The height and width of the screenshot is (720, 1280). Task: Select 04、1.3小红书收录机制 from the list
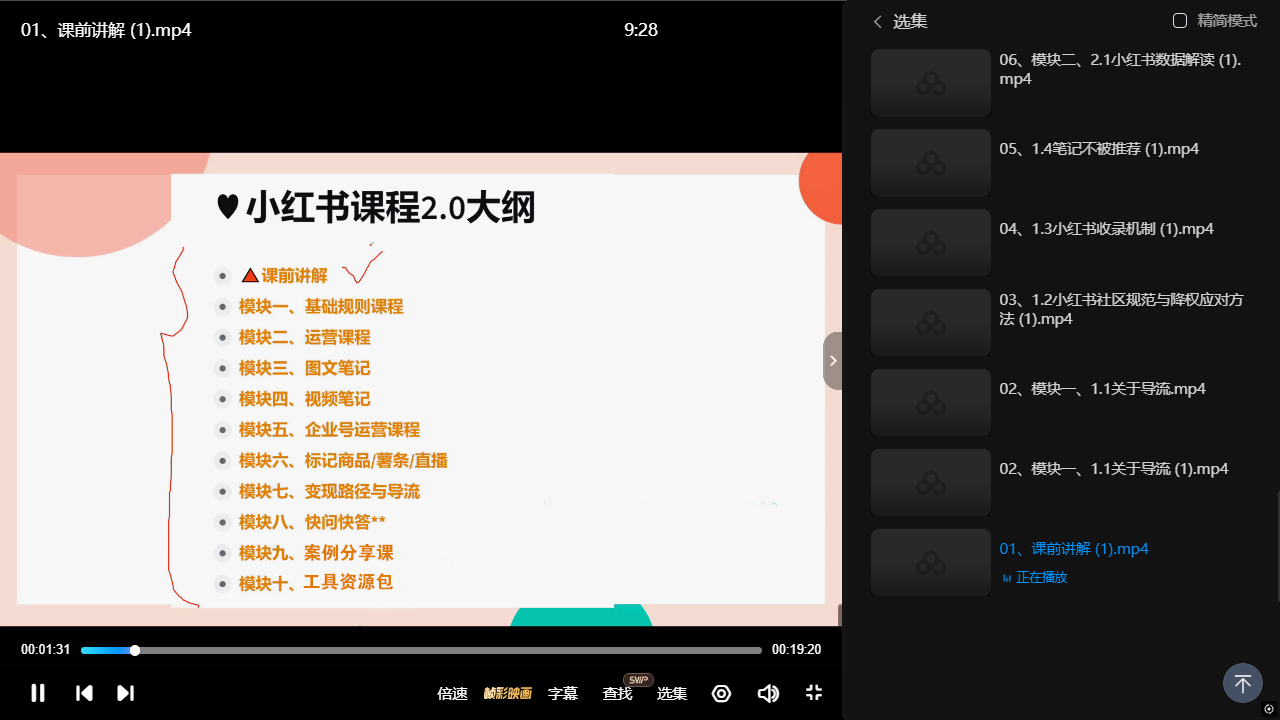coord(1106,229)
